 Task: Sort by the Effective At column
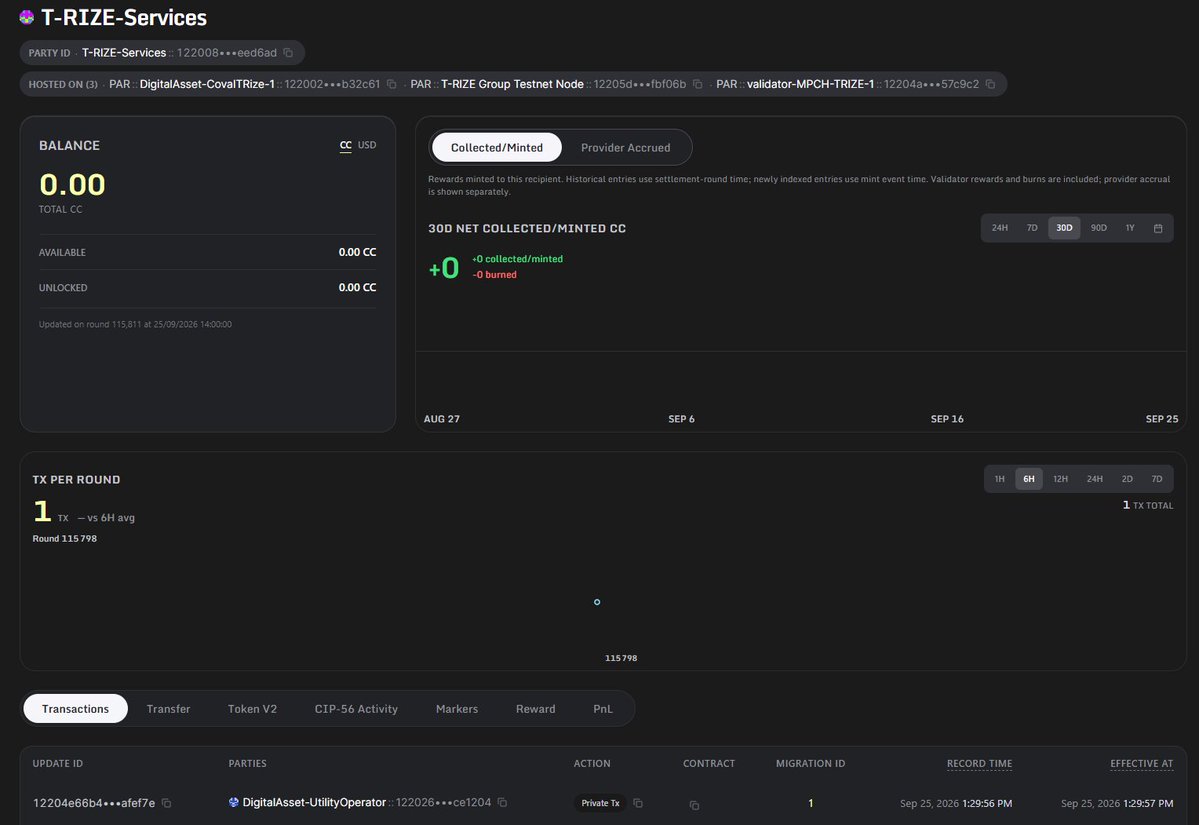(x=1142, y=763)
